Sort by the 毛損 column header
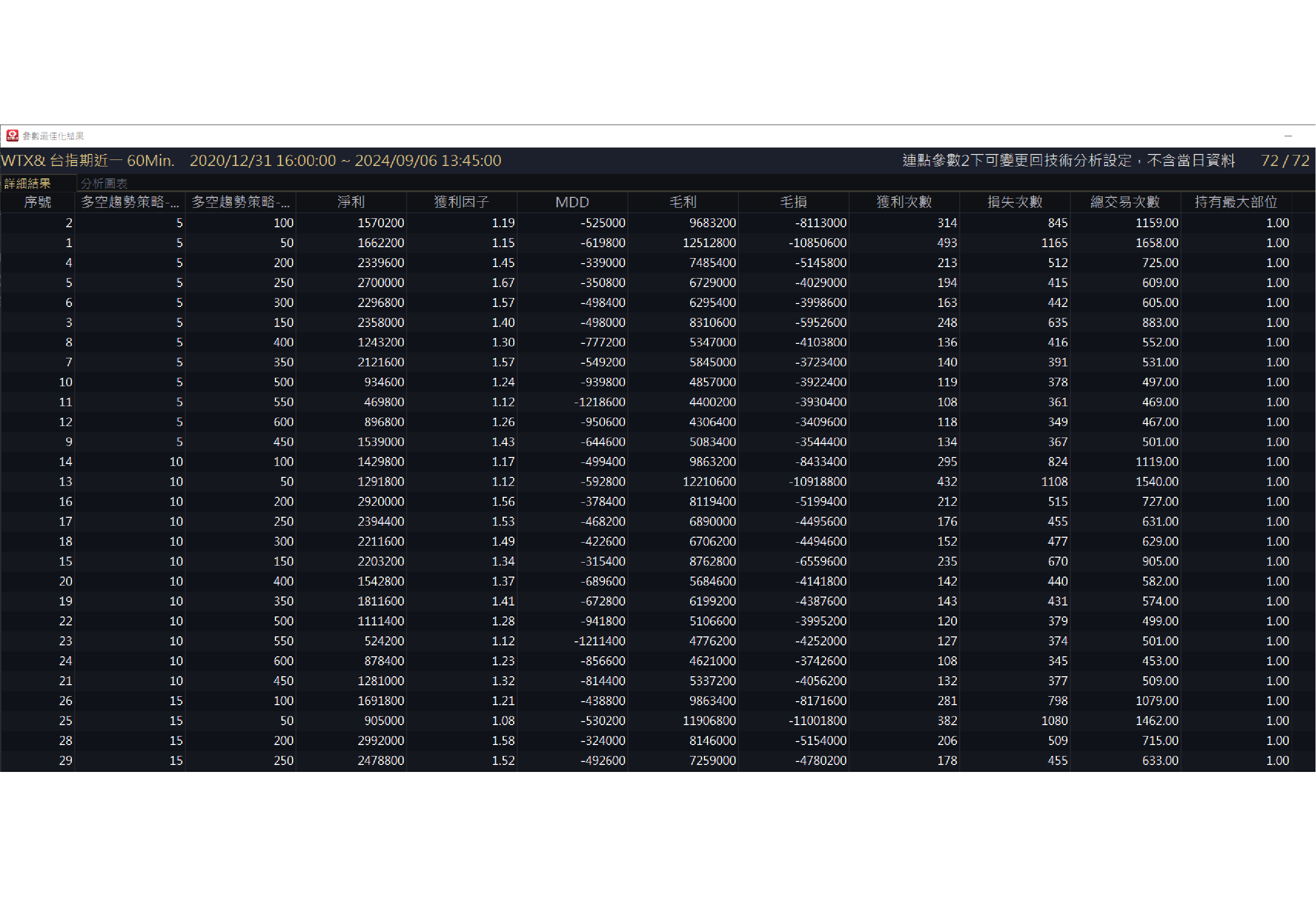The image size is (1316, 897). tap(793, 202)
